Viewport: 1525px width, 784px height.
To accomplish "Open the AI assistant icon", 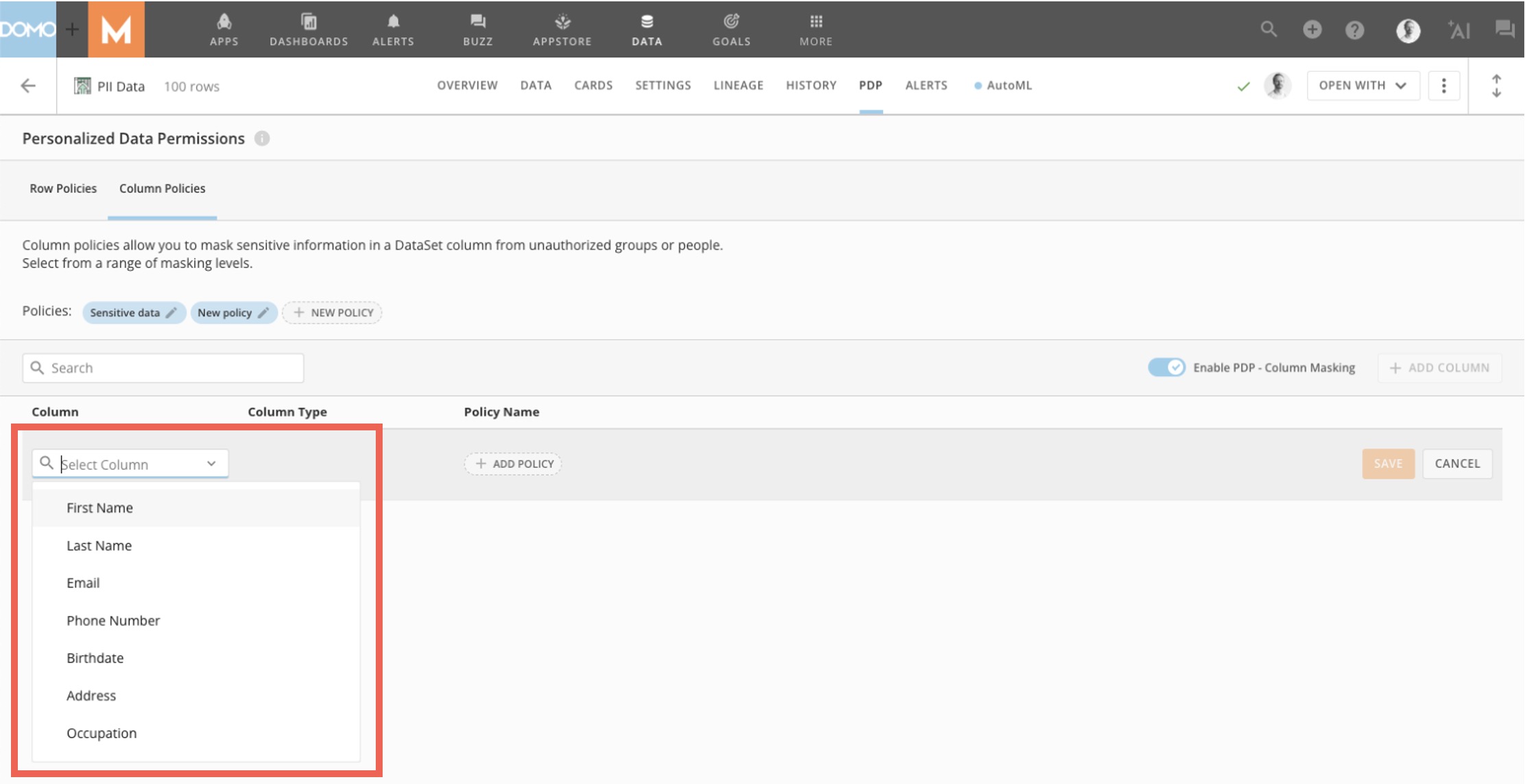I will pyautogui.click(x=1459, y=30).
